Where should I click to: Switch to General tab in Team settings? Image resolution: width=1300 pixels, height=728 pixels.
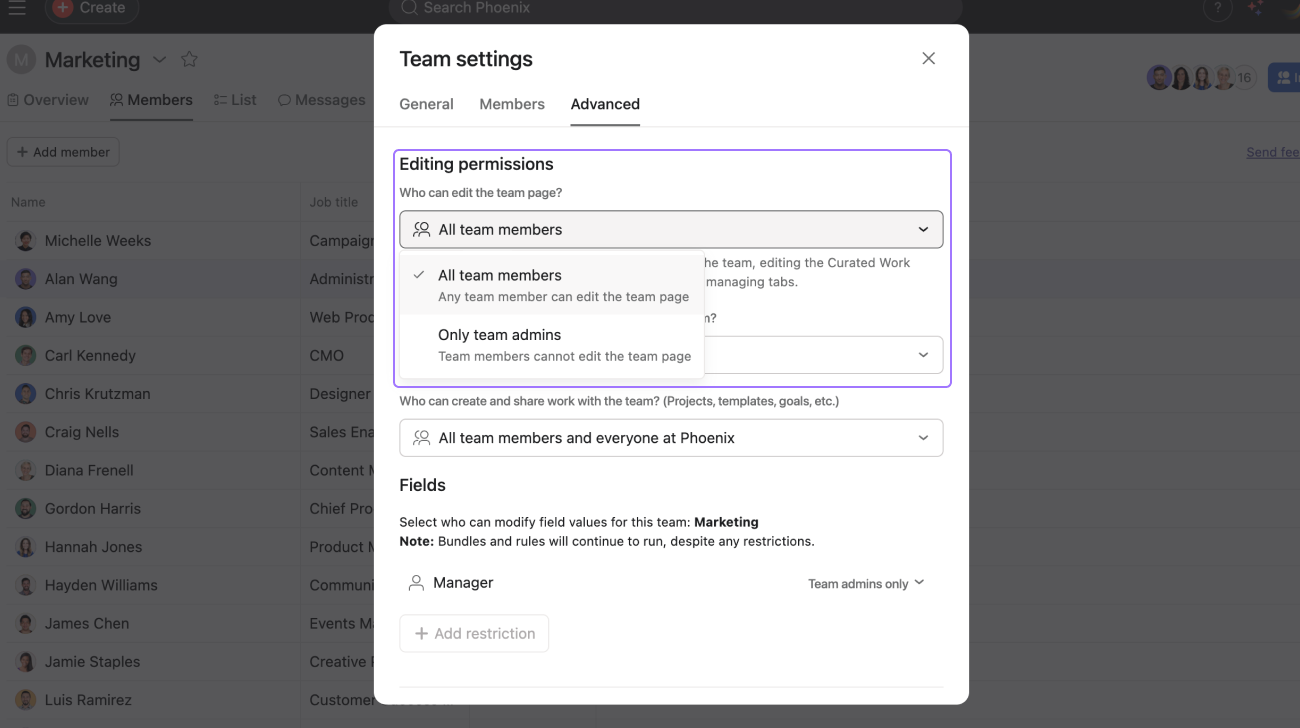coord(426,104)
